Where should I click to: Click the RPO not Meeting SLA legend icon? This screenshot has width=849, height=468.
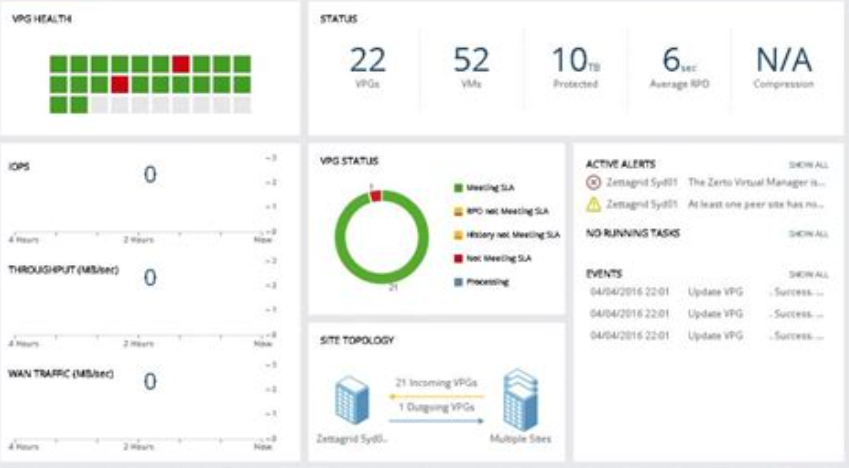tap(458, 211)
